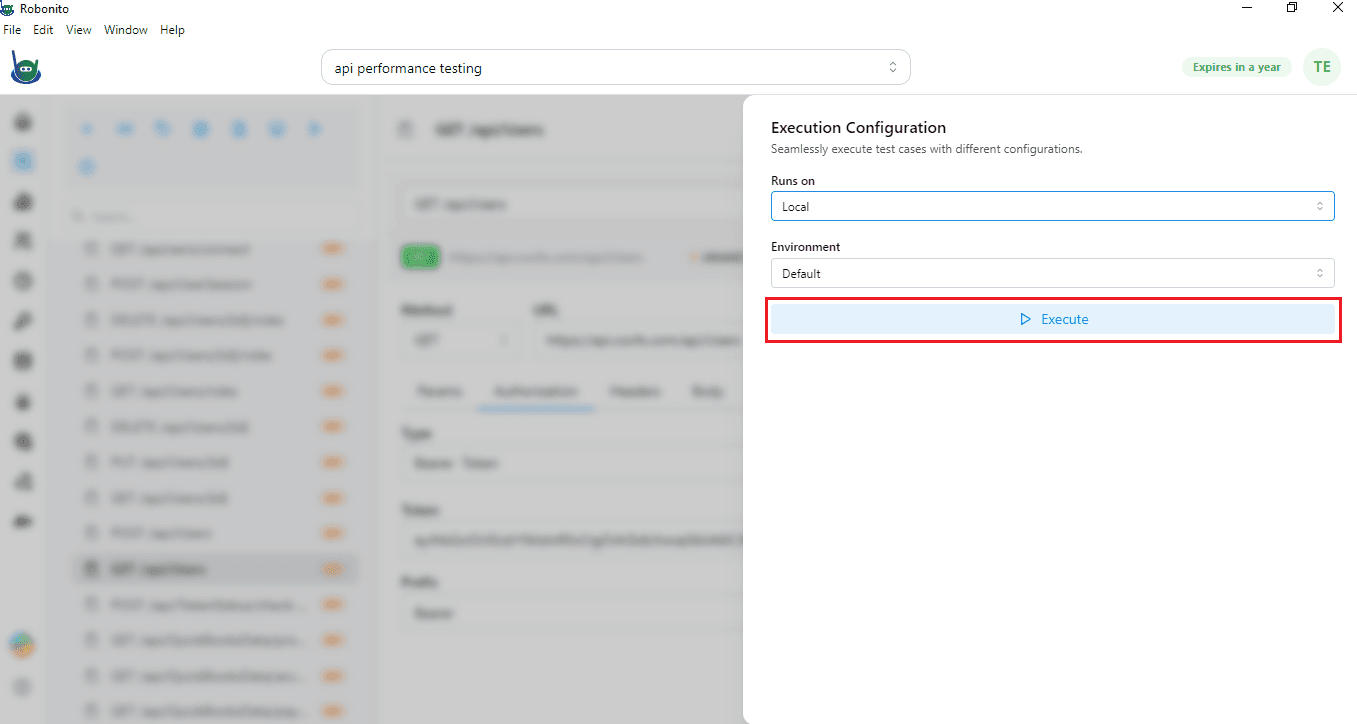Open the Environment dropdown showing Default
The image size is (1357, 724).
1053,273
